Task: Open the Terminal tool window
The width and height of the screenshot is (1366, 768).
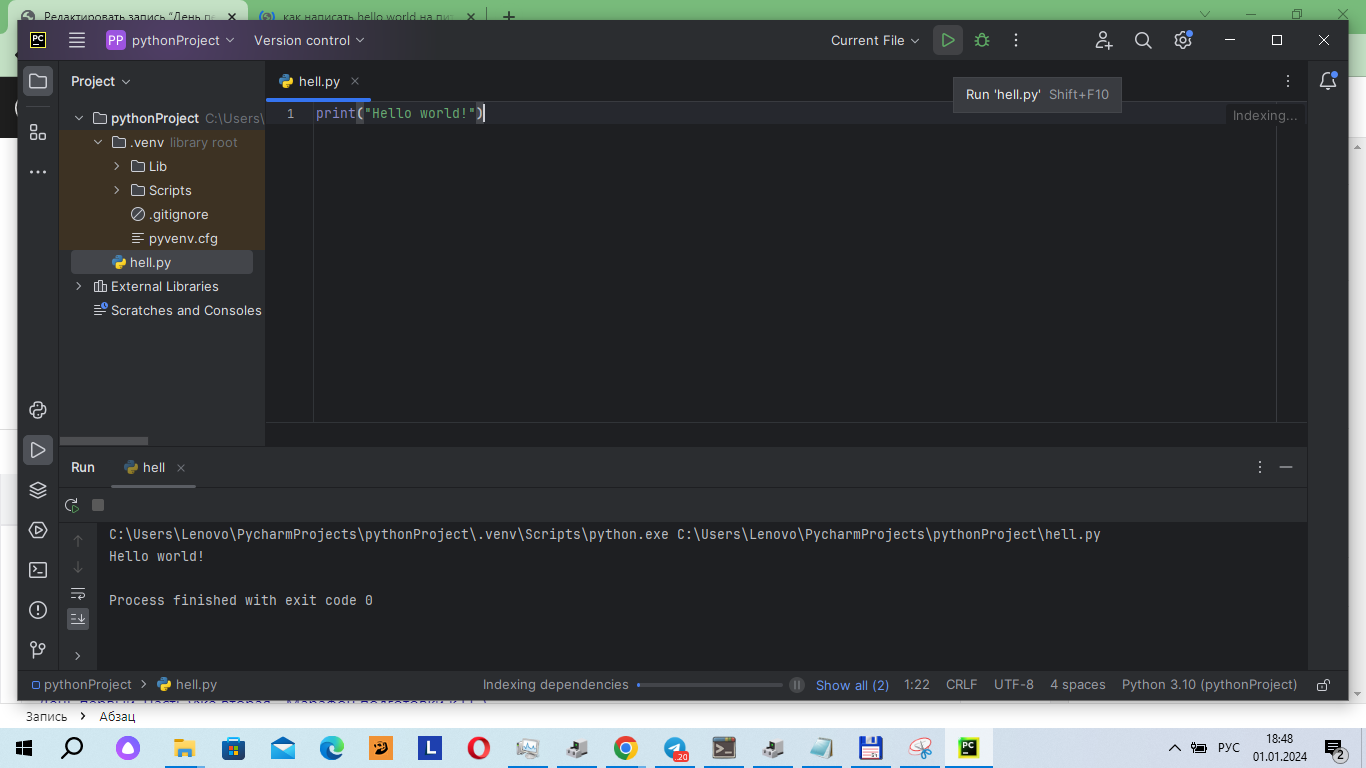Action: [x=38, y=570]
